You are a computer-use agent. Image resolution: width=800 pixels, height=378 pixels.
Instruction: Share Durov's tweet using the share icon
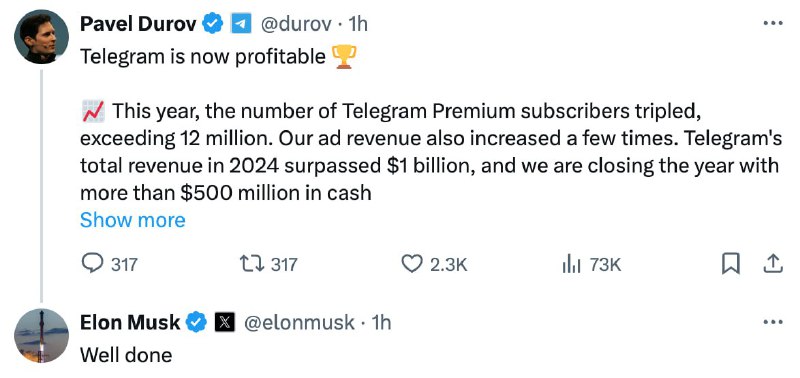(x=773, y=263)
